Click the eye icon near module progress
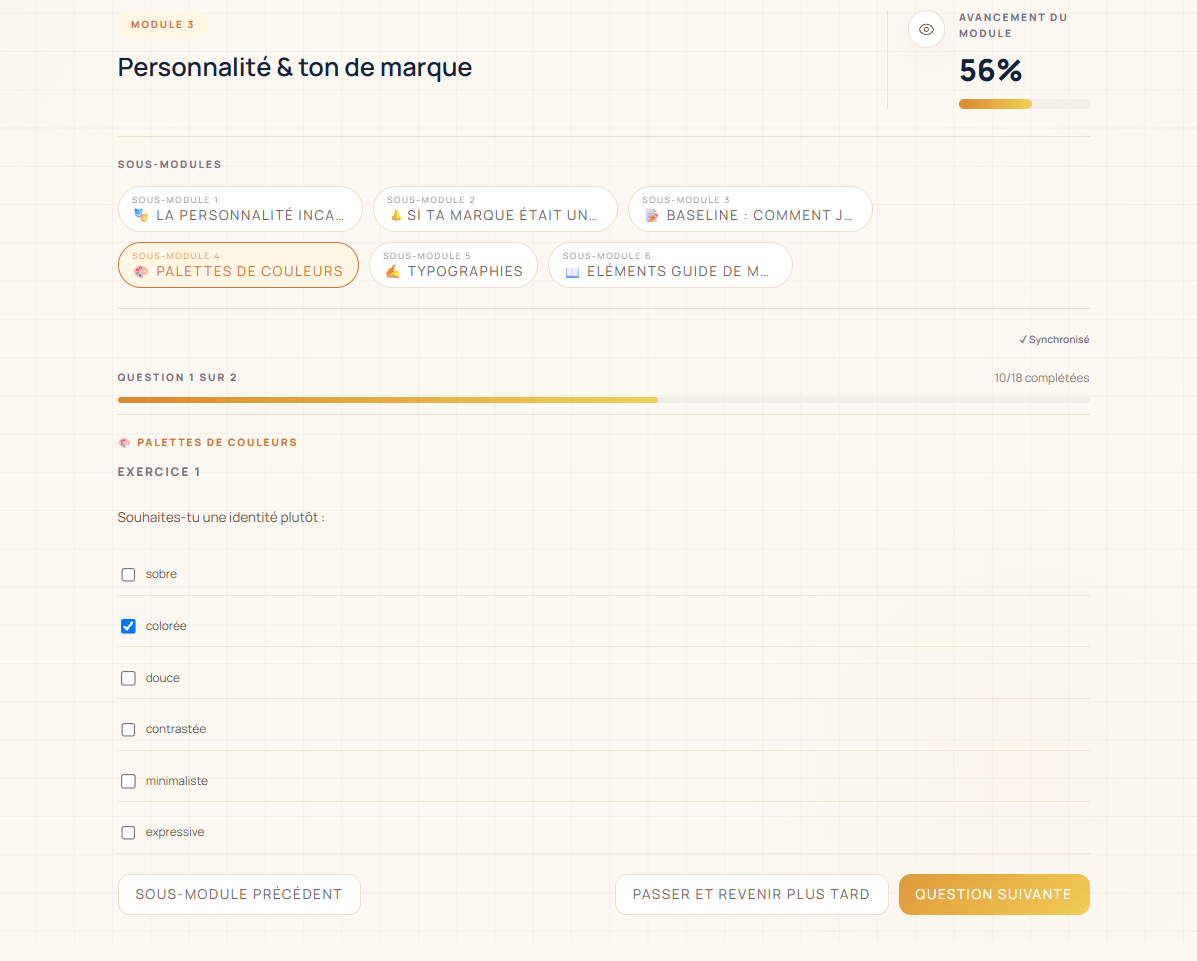 pos(926,30)
